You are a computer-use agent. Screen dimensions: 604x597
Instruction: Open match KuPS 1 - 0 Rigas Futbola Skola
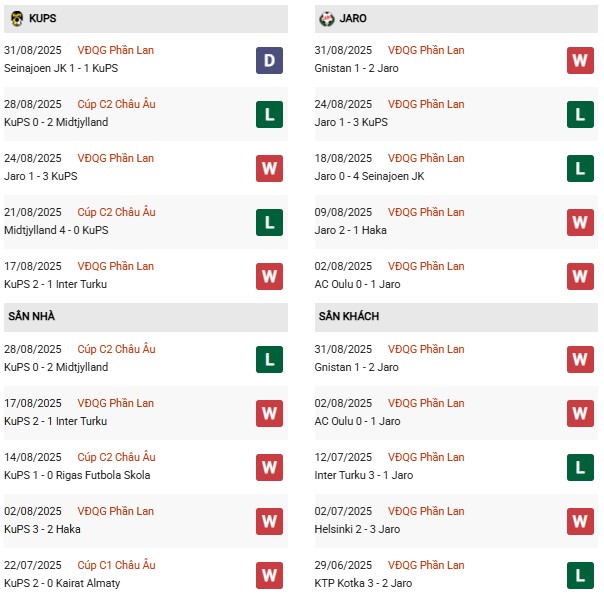coord(77,475)
